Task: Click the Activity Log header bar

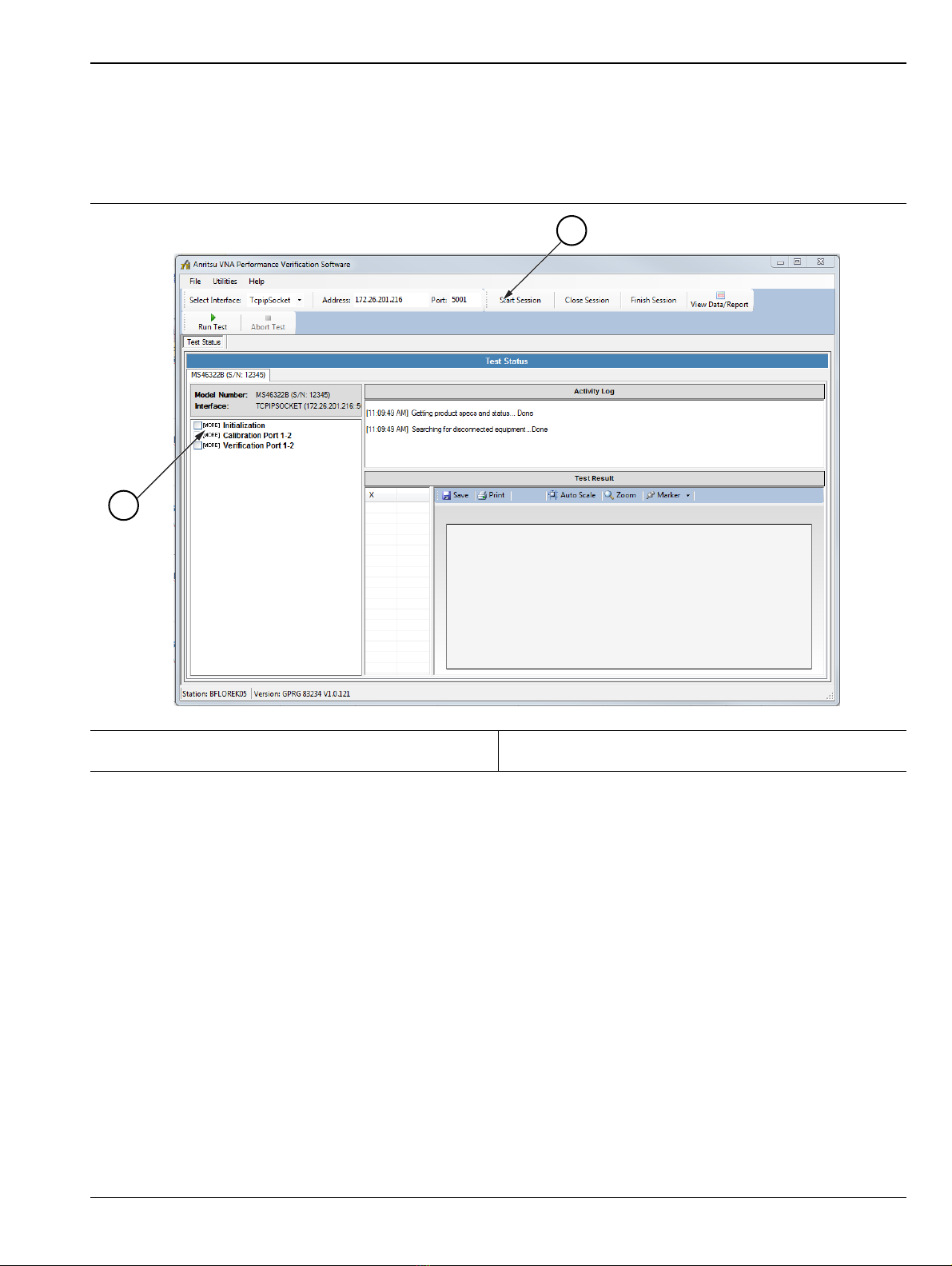Action: point(595,391)
